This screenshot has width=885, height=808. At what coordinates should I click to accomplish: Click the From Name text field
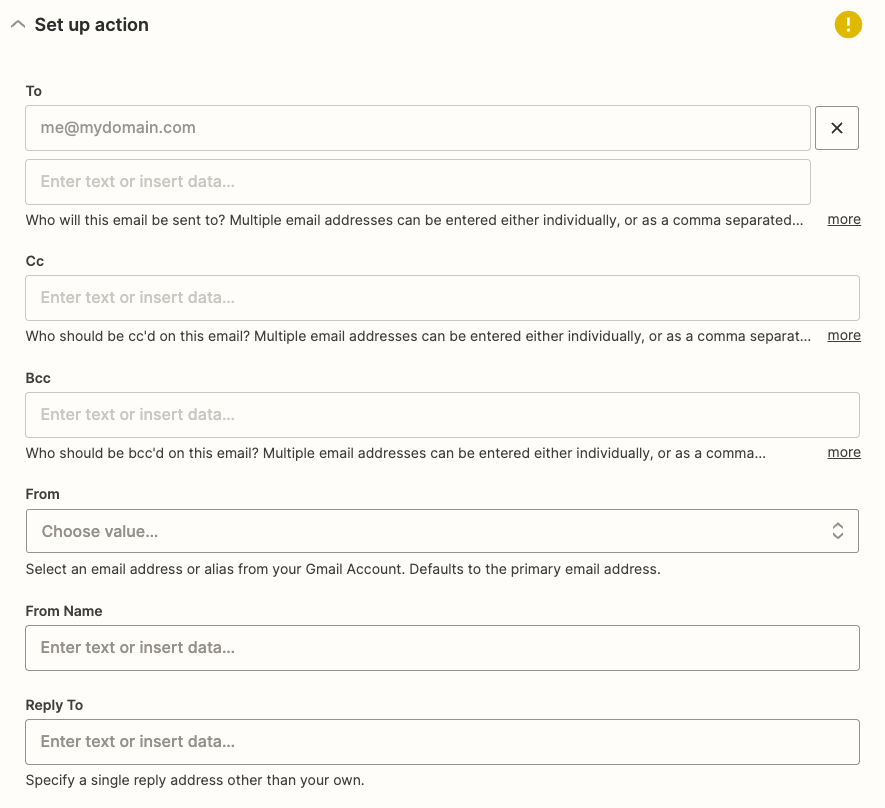442,648
